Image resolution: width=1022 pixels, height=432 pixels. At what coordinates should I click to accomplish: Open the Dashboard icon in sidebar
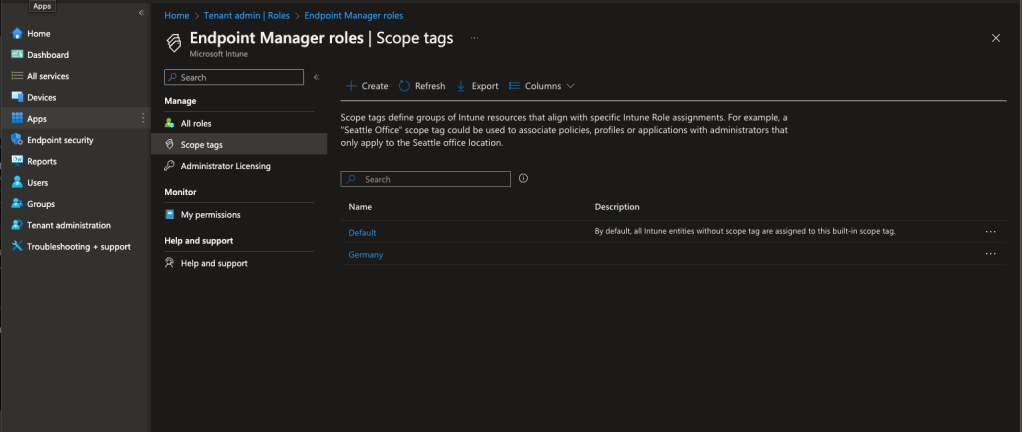[x=17, y=55]
